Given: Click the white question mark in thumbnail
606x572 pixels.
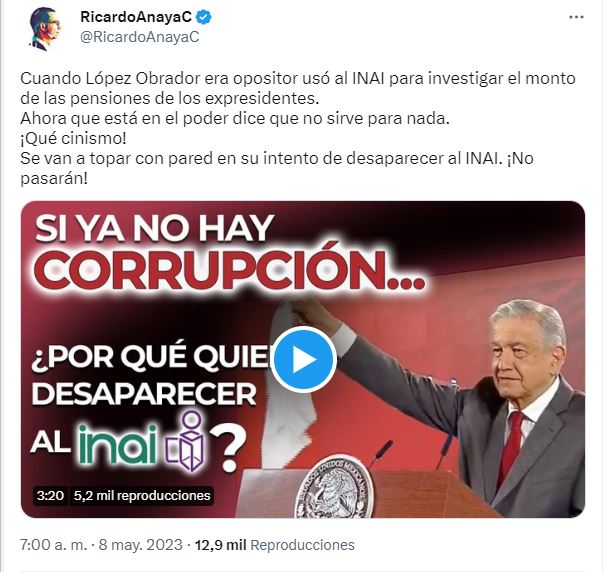Looking at the screenshot, I should pos(229,448).
